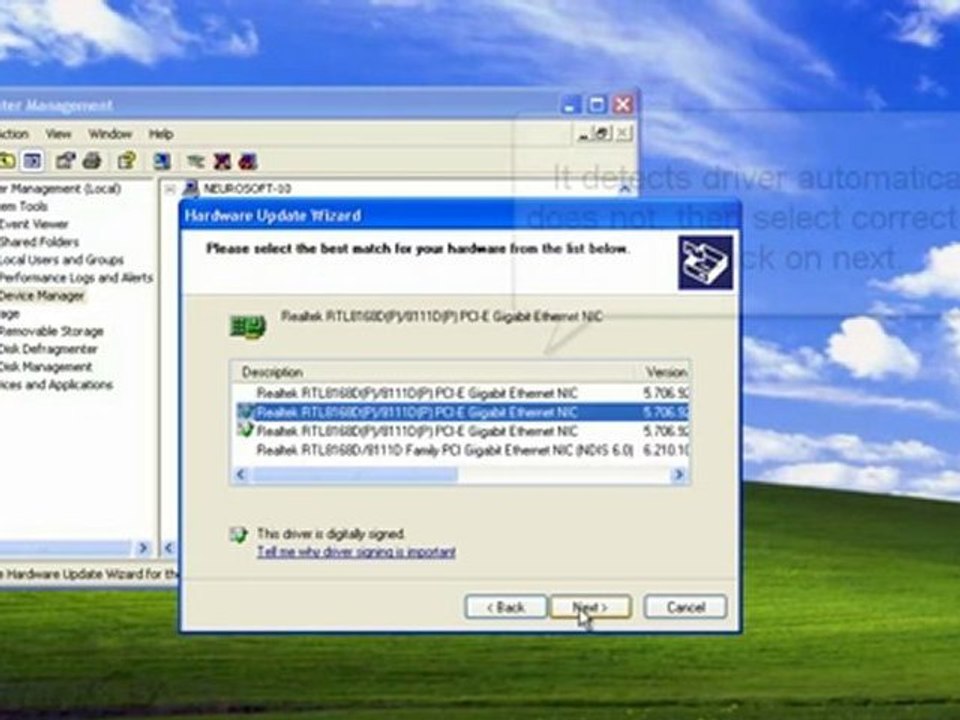Select Device Manager in the console tree
960x720 pixels.
(42, 296)
